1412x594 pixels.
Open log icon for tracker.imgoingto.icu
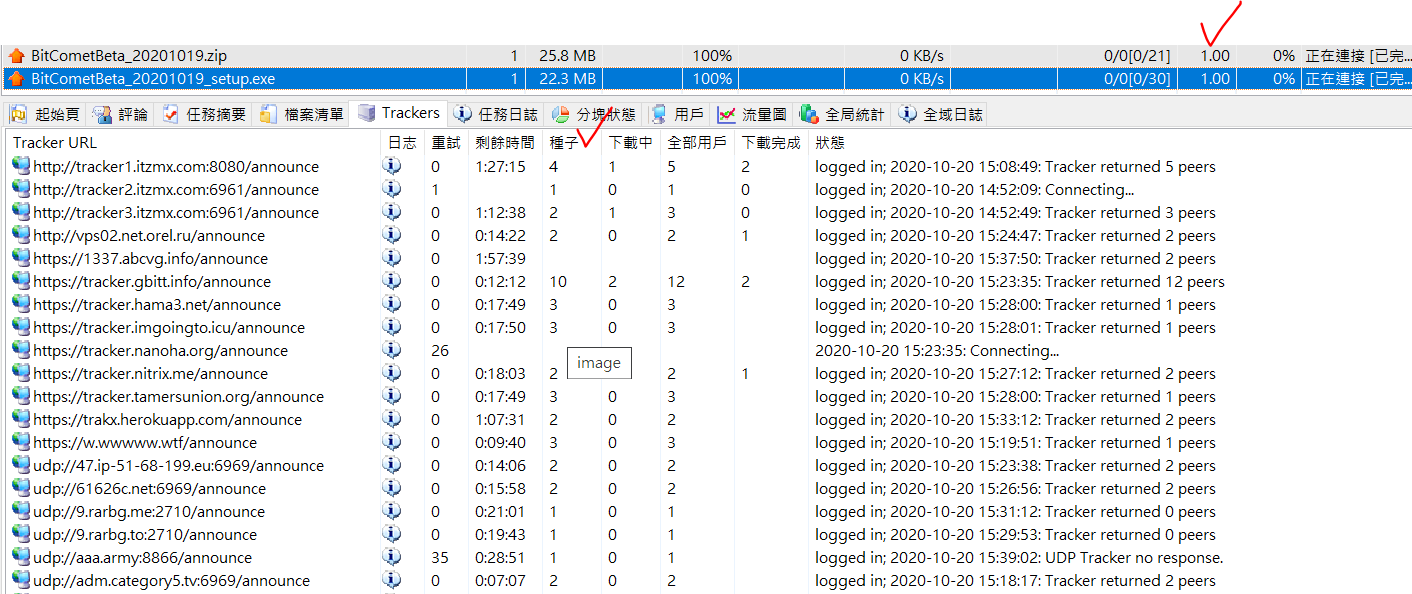coord(392,327)
